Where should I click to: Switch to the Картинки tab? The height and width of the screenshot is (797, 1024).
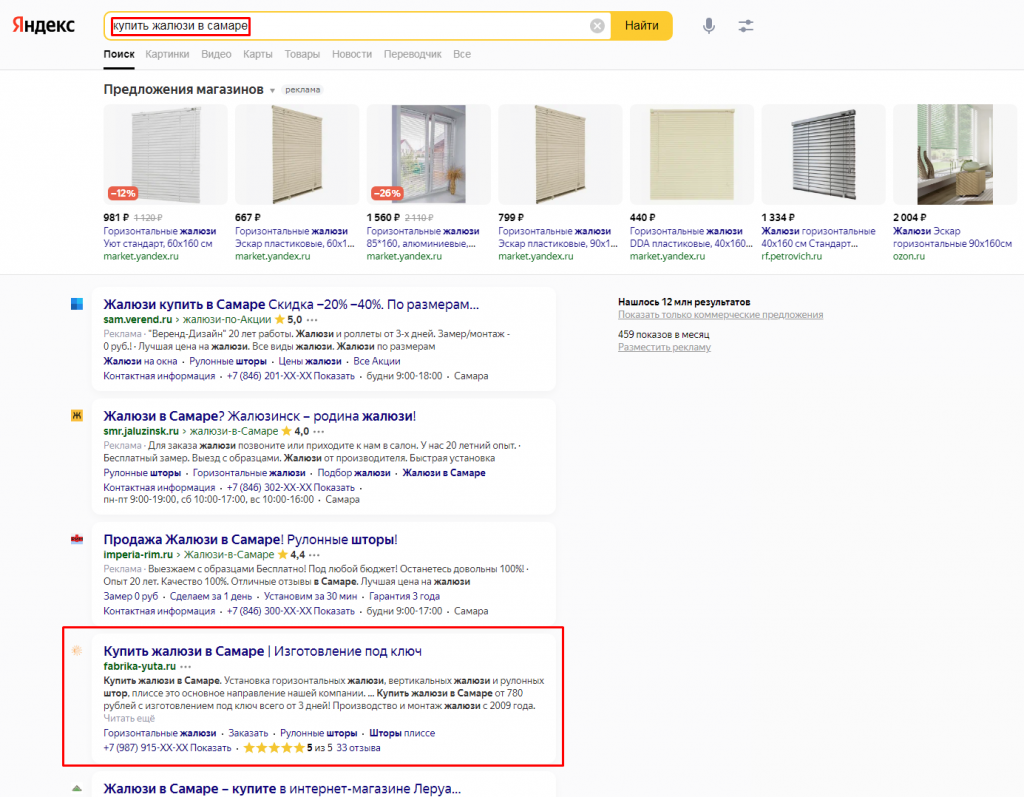167,54
